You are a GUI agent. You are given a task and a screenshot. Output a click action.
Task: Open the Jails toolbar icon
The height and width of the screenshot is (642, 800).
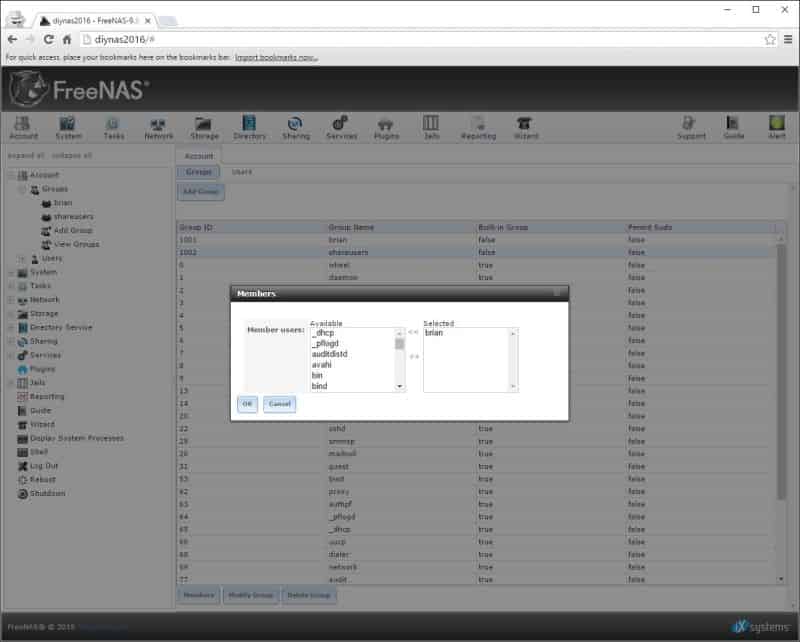click(x=431, y=128)
